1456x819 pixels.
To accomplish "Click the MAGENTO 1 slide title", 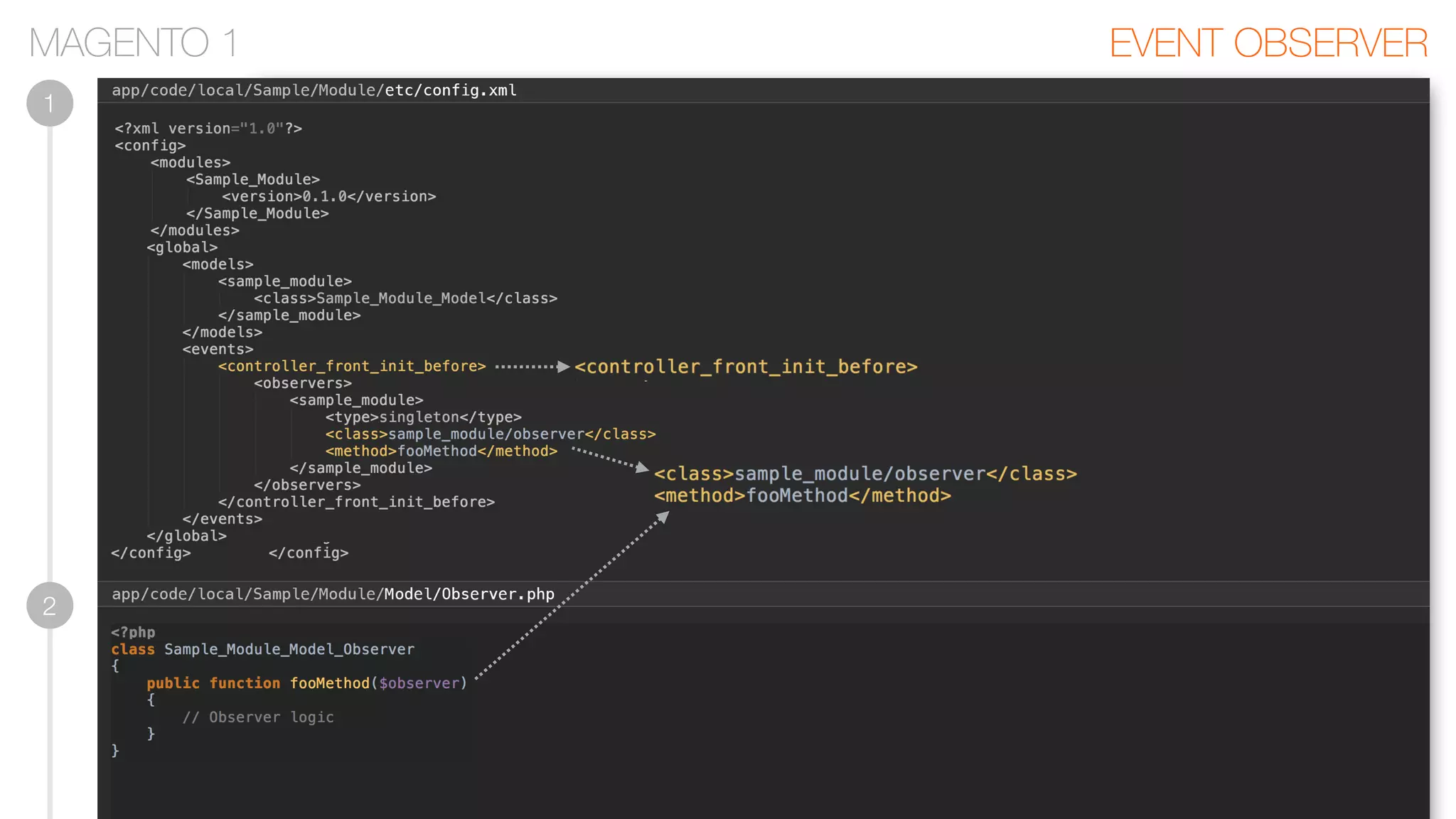I will point(133,43).
